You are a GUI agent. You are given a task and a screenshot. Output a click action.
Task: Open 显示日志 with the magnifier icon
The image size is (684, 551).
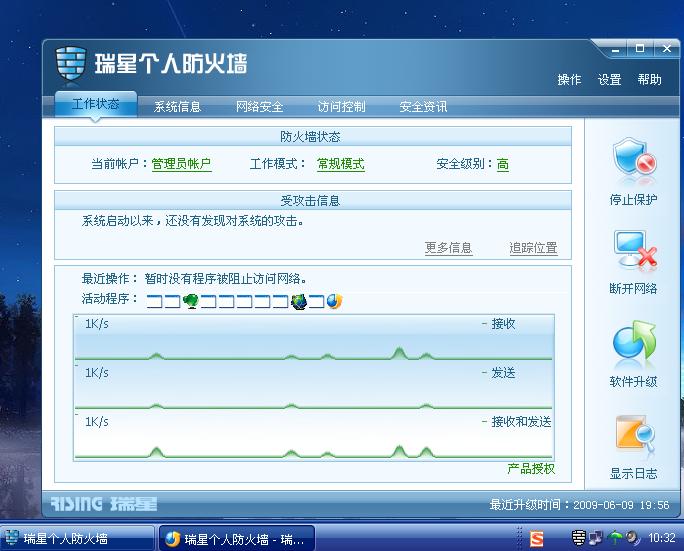coord(635,435)
